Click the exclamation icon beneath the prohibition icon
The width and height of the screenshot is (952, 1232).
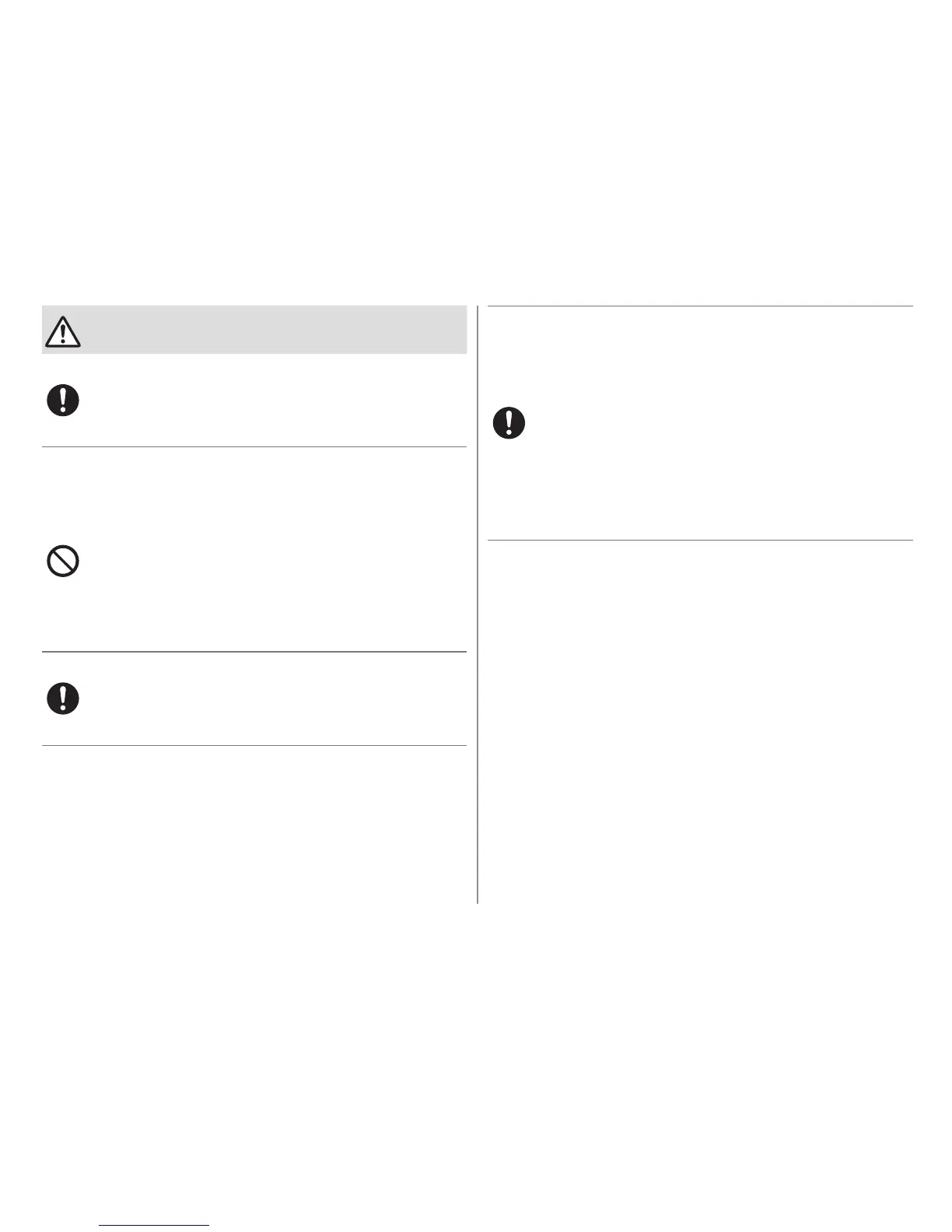(63, 698)
